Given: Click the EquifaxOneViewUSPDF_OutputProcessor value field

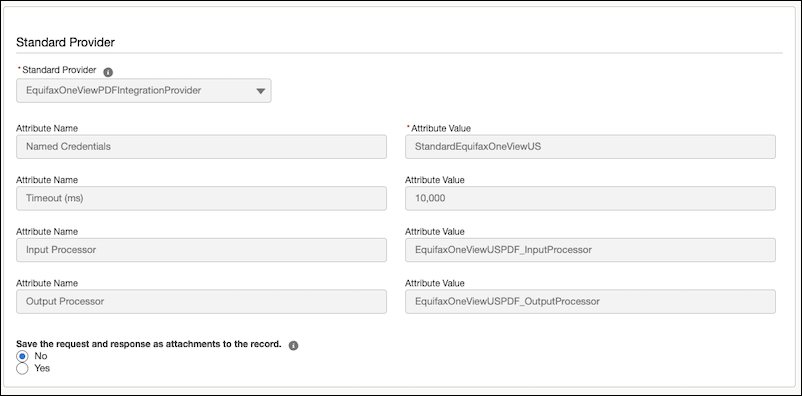Looking at the screenshot, I should pyautogui.click(x=590, y=302).
